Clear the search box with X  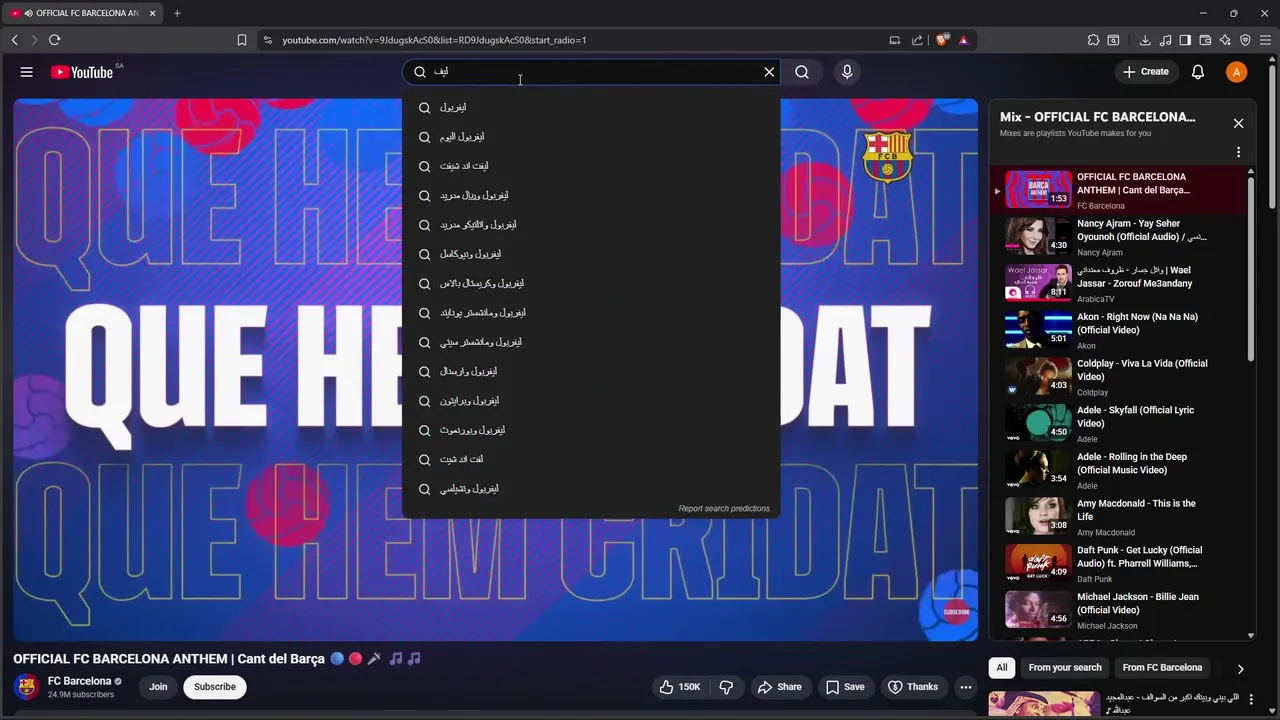pos(769,72)
